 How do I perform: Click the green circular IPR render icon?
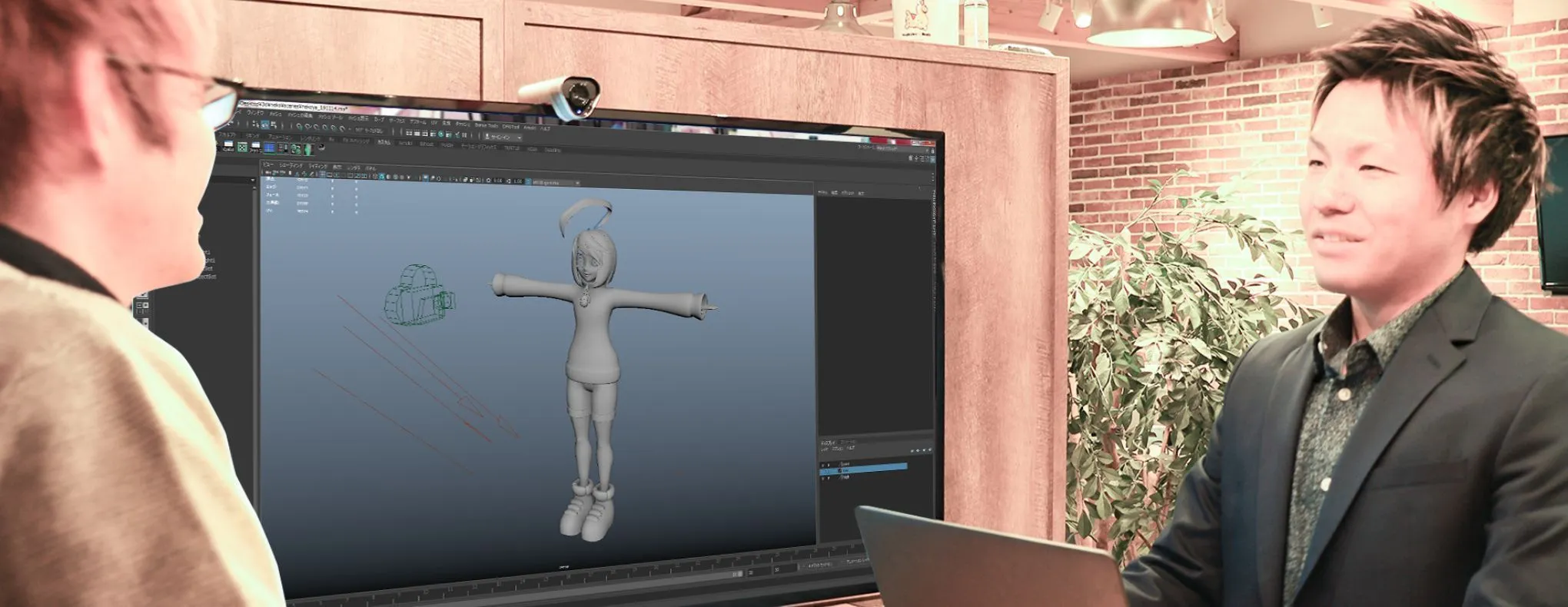[x=440, y=134]
